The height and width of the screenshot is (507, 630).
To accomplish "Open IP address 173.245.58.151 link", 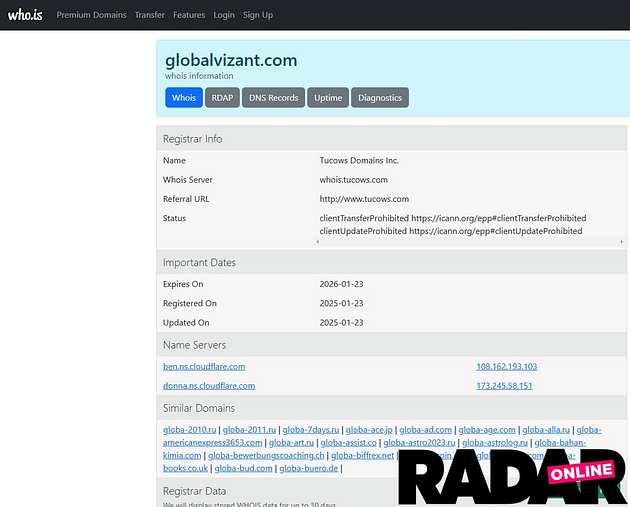I will point(504,386).
